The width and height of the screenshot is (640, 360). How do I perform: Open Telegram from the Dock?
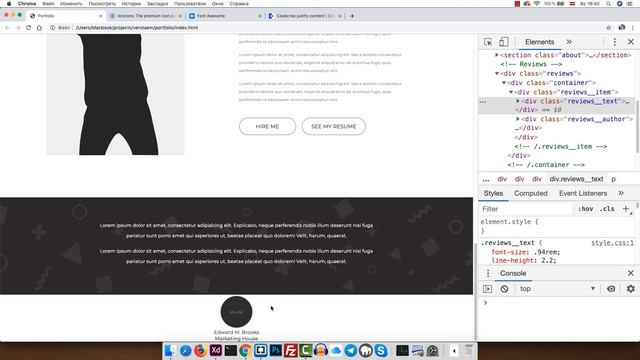351,350
